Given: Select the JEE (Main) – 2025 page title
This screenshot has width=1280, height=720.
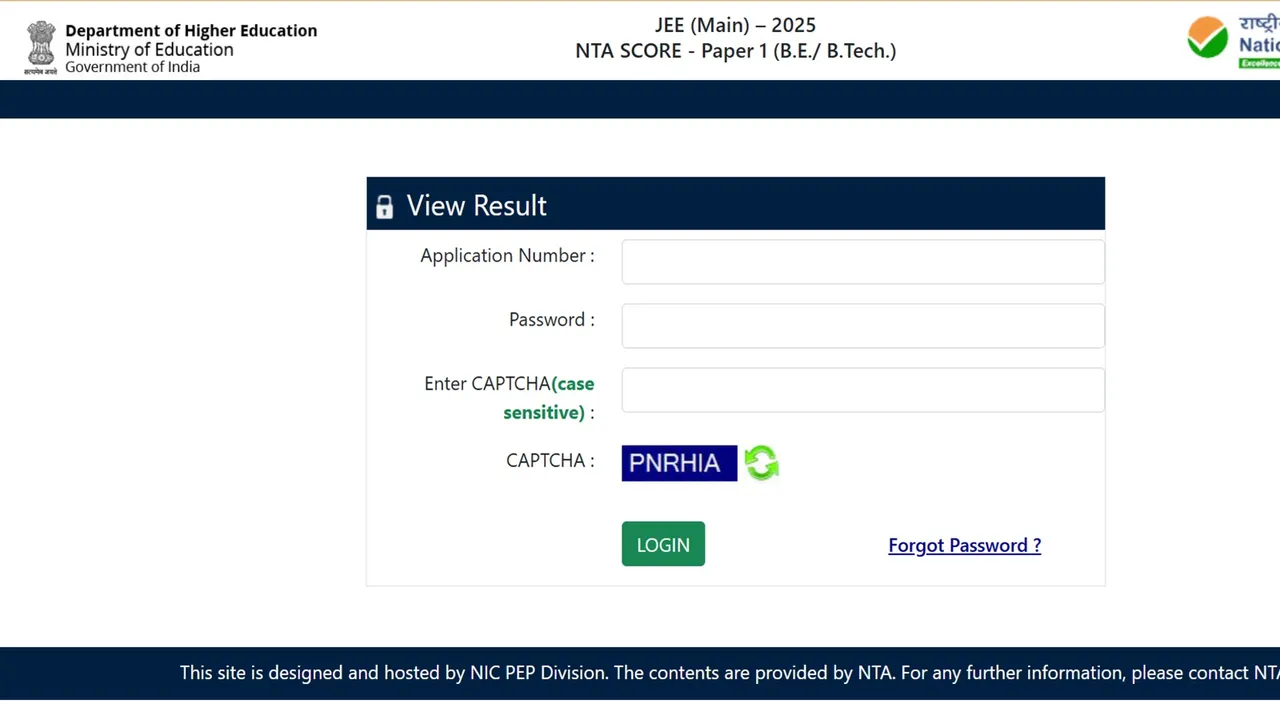Looking at the screenshot, I should point(735,24).
